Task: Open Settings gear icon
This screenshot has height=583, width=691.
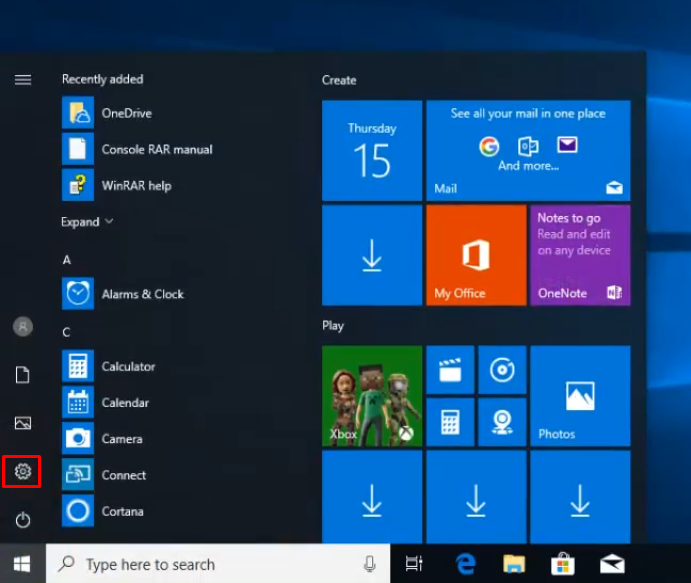Action: coord(23,472)
